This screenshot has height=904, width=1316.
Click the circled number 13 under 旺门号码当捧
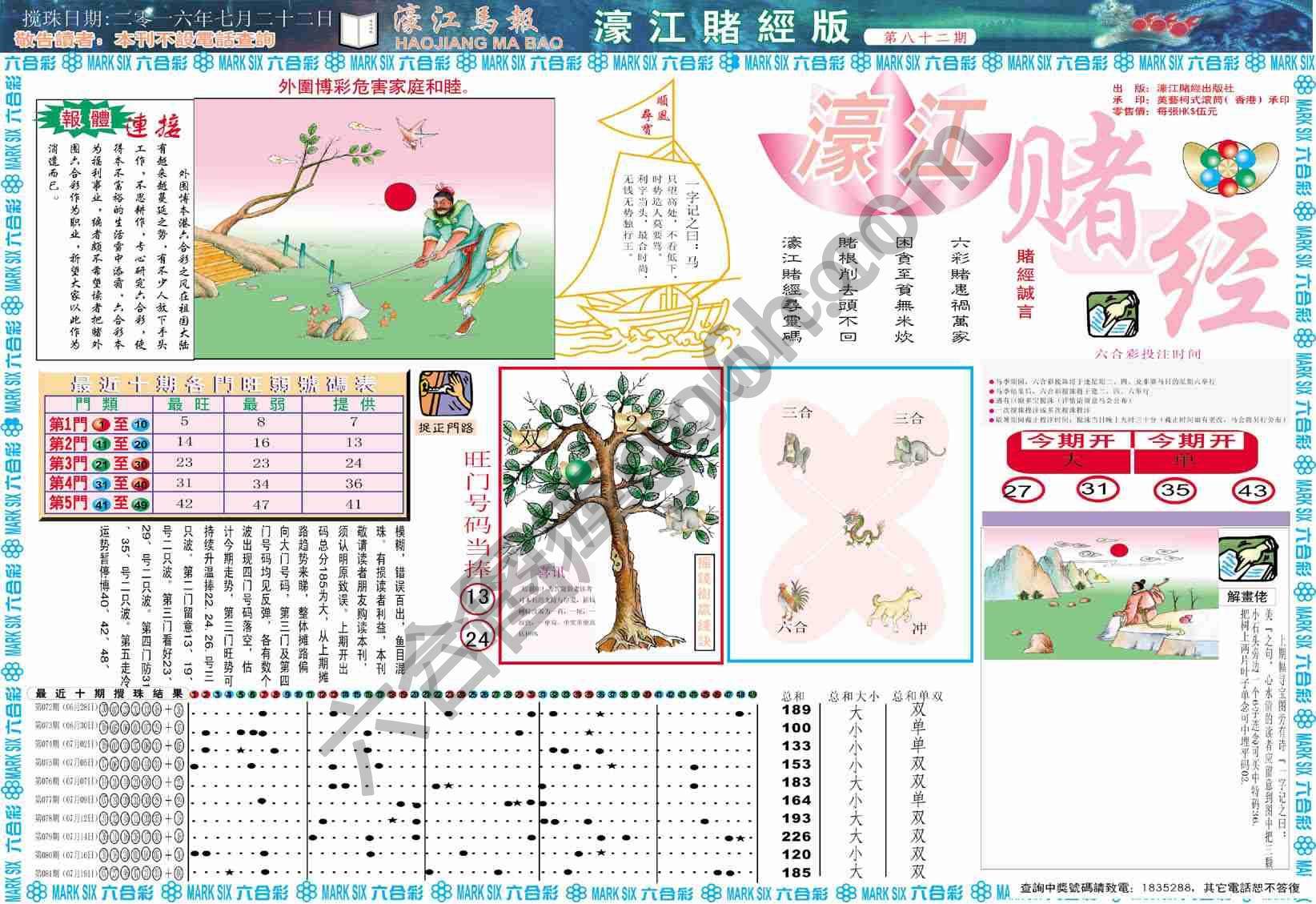[478, 597]
